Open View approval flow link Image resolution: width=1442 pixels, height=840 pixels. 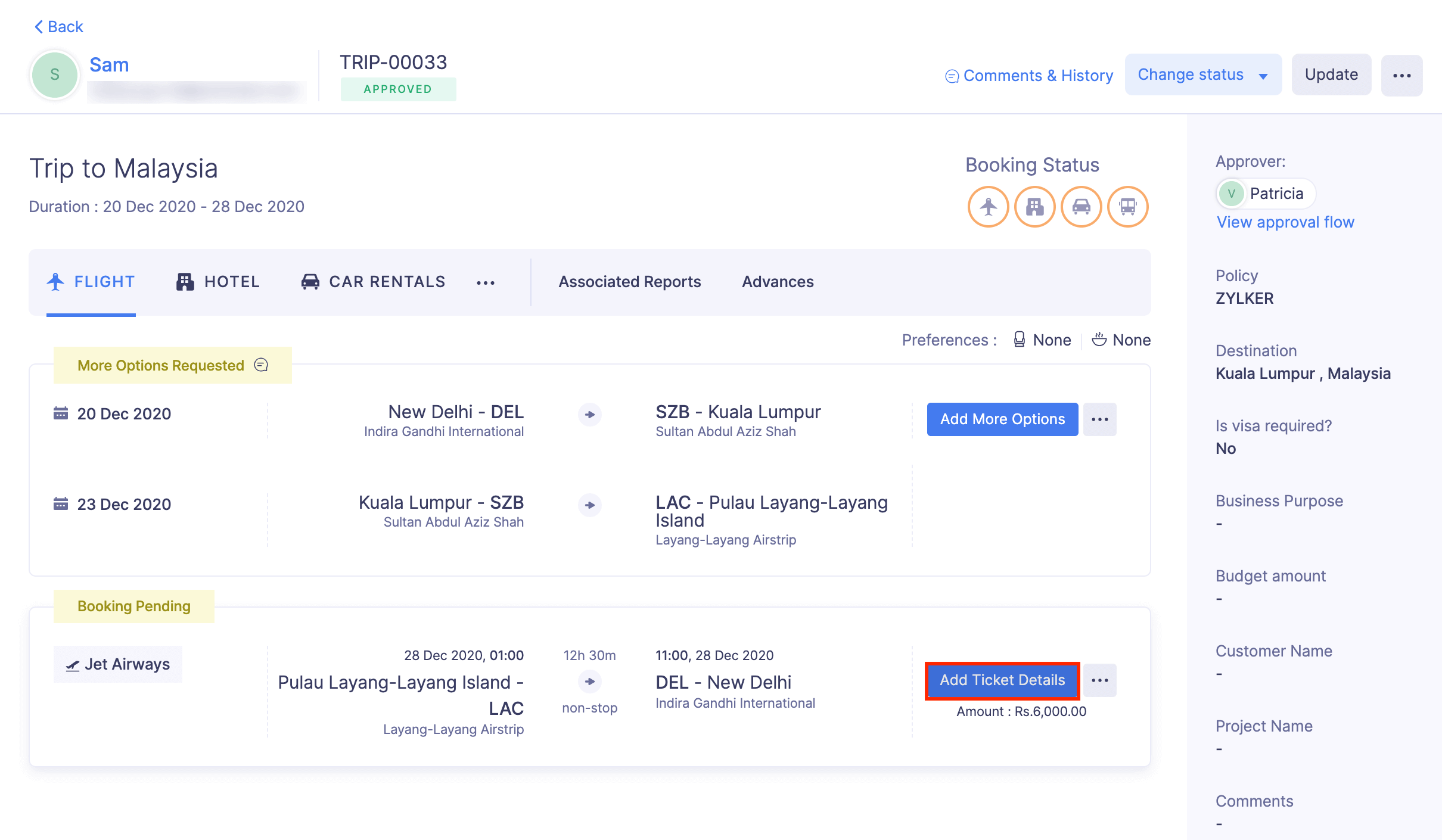pos(1285,222)
